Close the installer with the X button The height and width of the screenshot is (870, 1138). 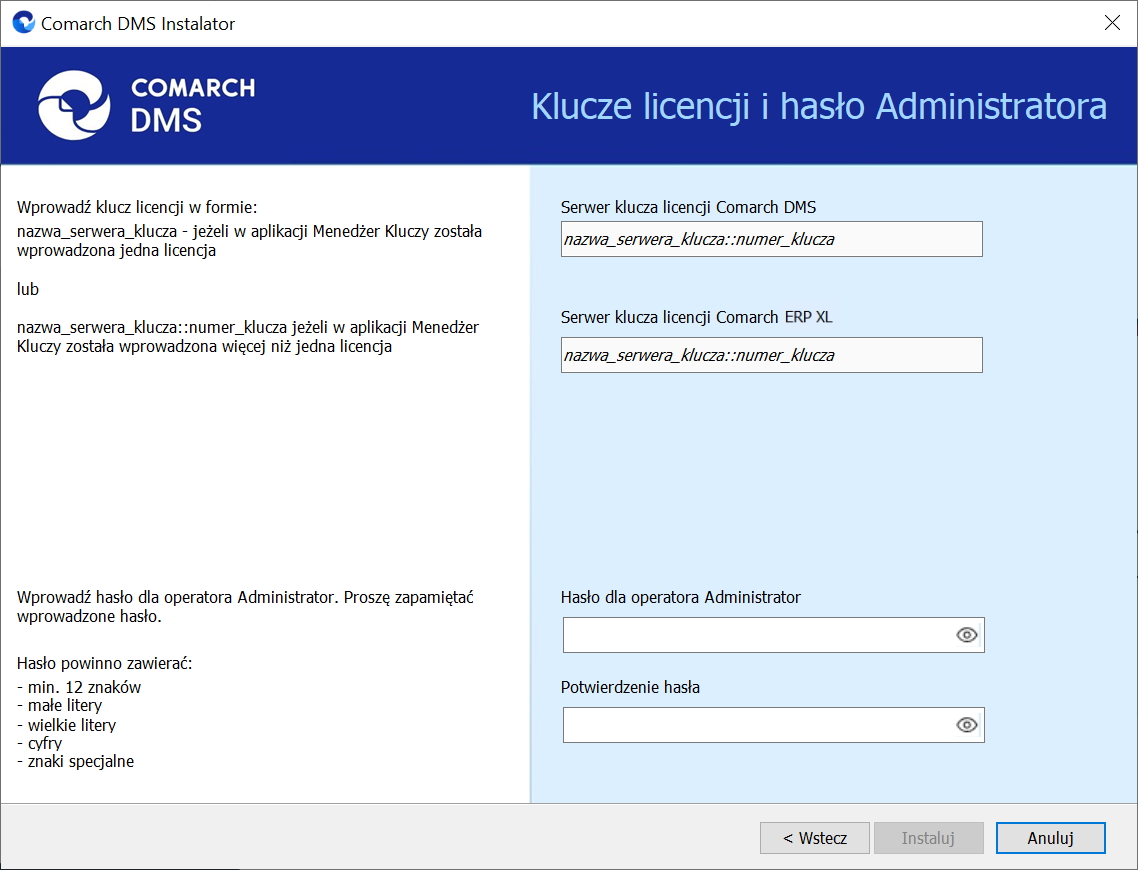pyautogui.click(x=1112, y=22)
